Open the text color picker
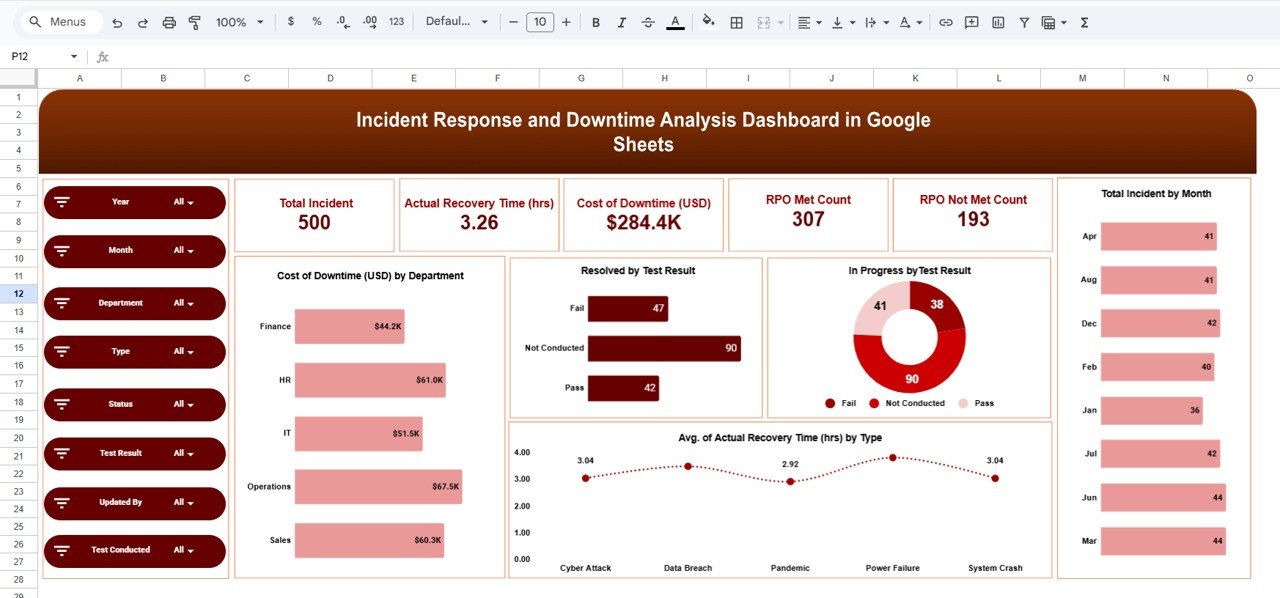The height and width of the screenshot is (598, 1280). (x=674, y=22)
